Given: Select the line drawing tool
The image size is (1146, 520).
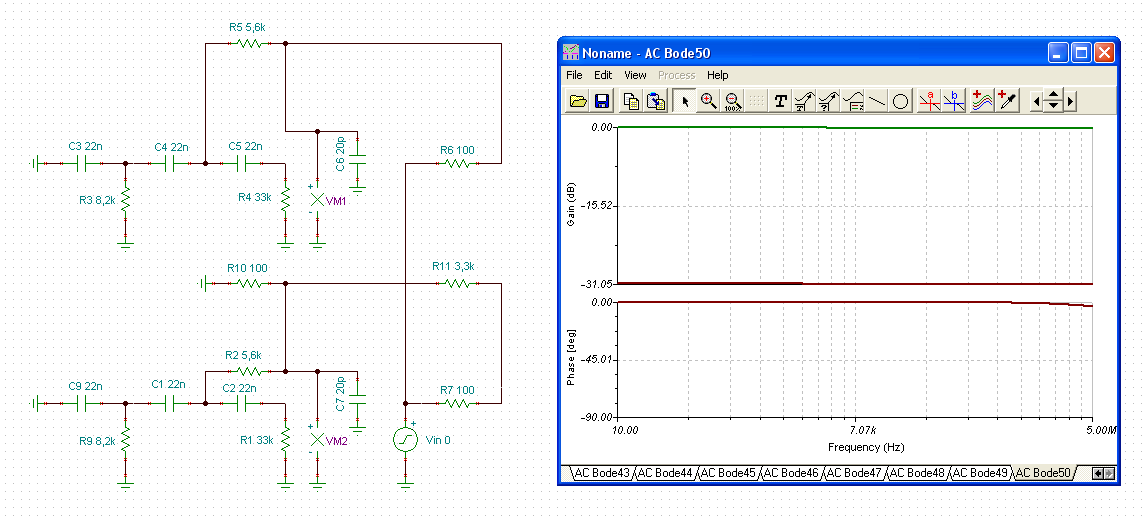Looking at the screenshot, I should coord(876,102).
